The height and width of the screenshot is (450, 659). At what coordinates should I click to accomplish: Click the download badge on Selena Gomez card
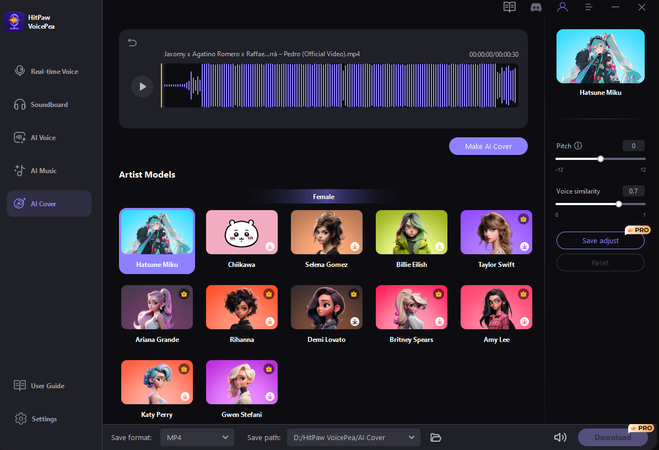click(355, 246)
